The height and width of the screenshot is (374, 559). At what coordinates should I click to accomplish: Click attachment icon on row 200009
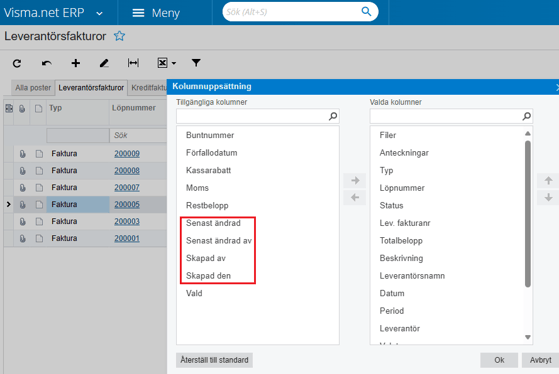tap(22, 154)
